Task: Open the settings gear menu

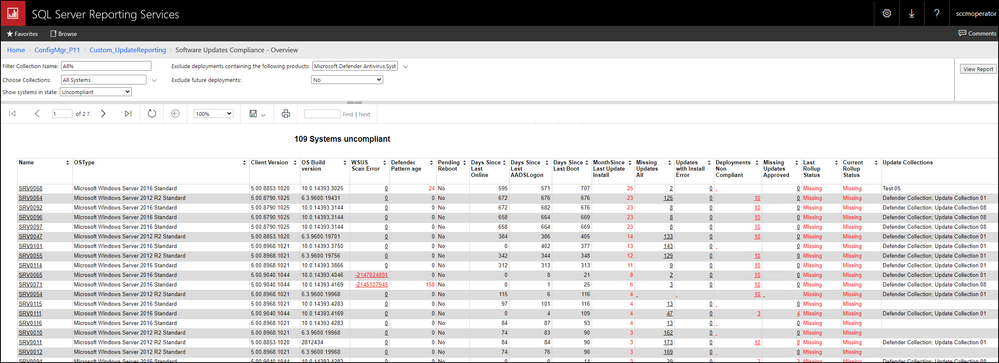Action: pos(886,13)
